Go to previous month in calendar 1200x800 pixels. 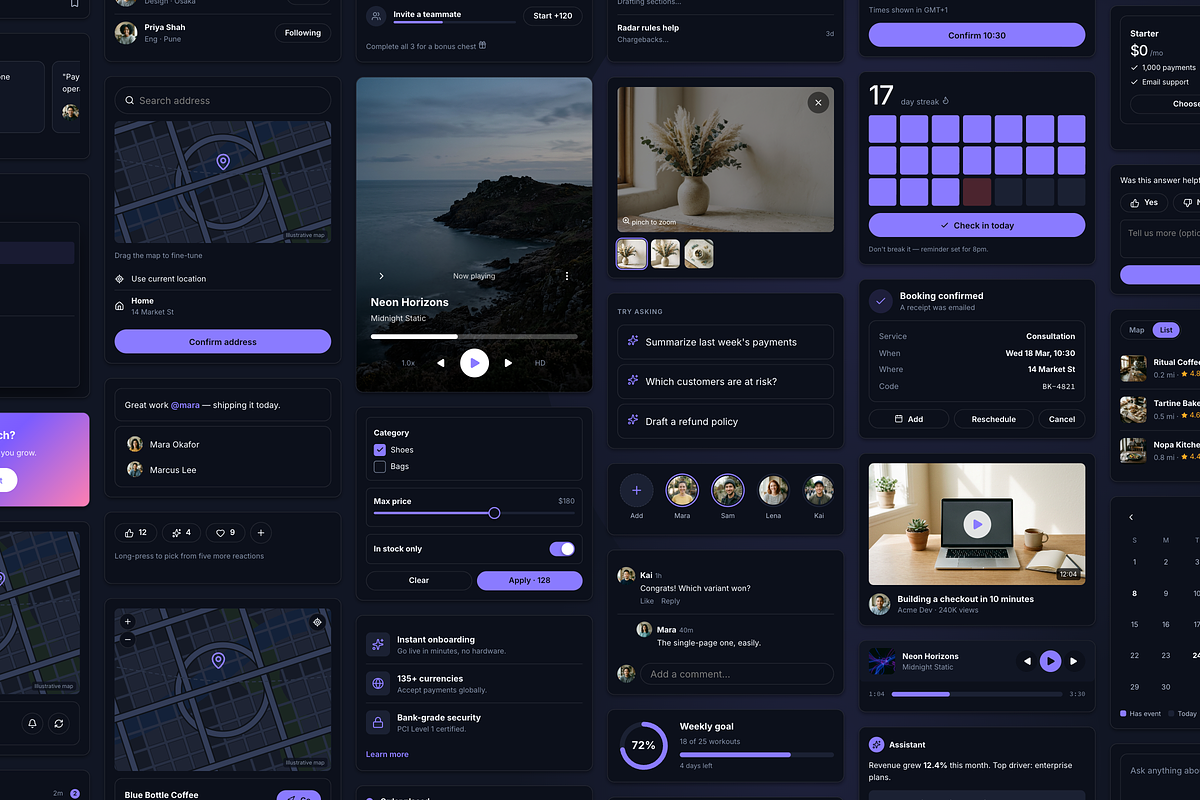(1131, 517)
